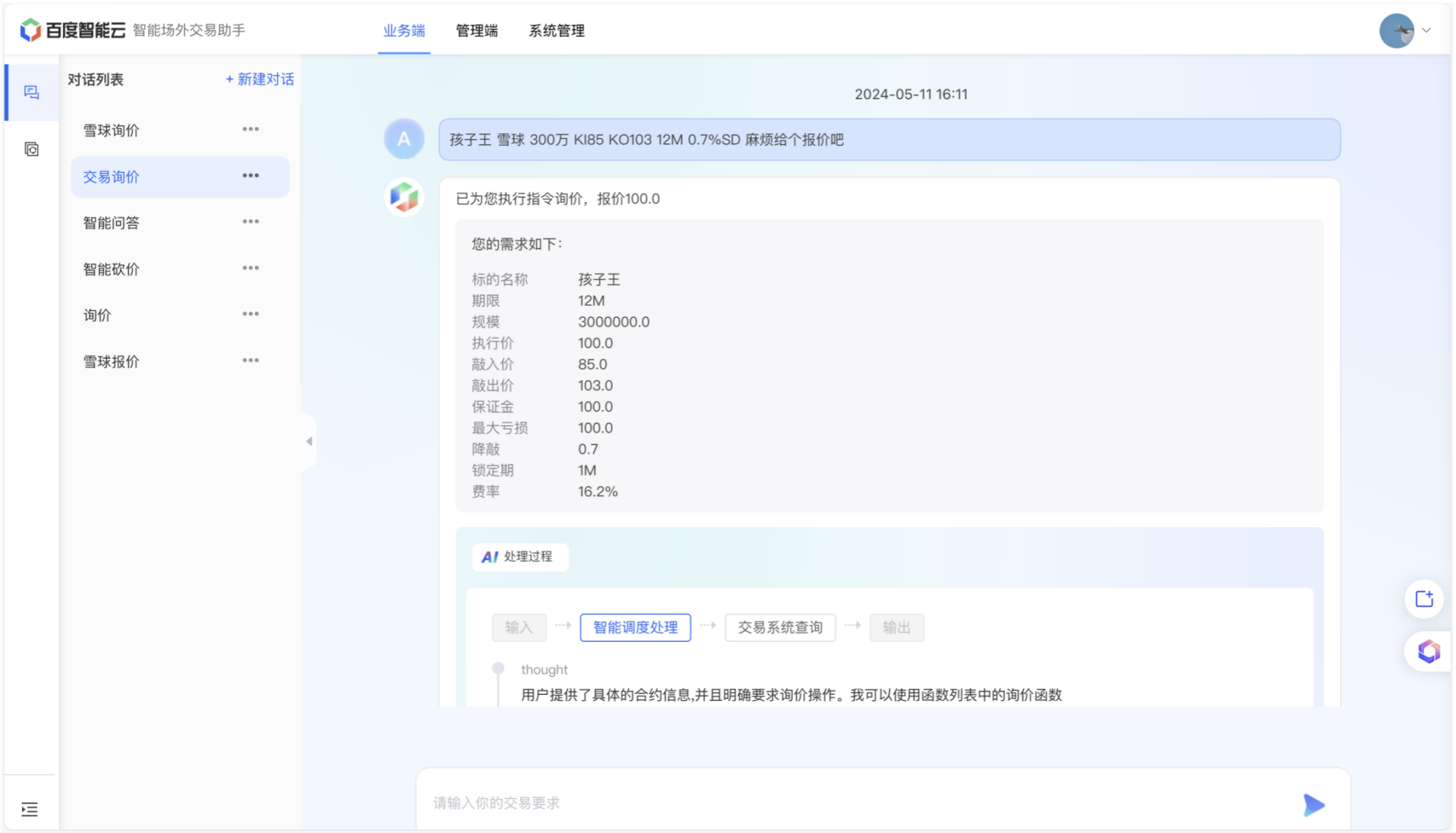Click the 期限 value 12M

[591, 300]
